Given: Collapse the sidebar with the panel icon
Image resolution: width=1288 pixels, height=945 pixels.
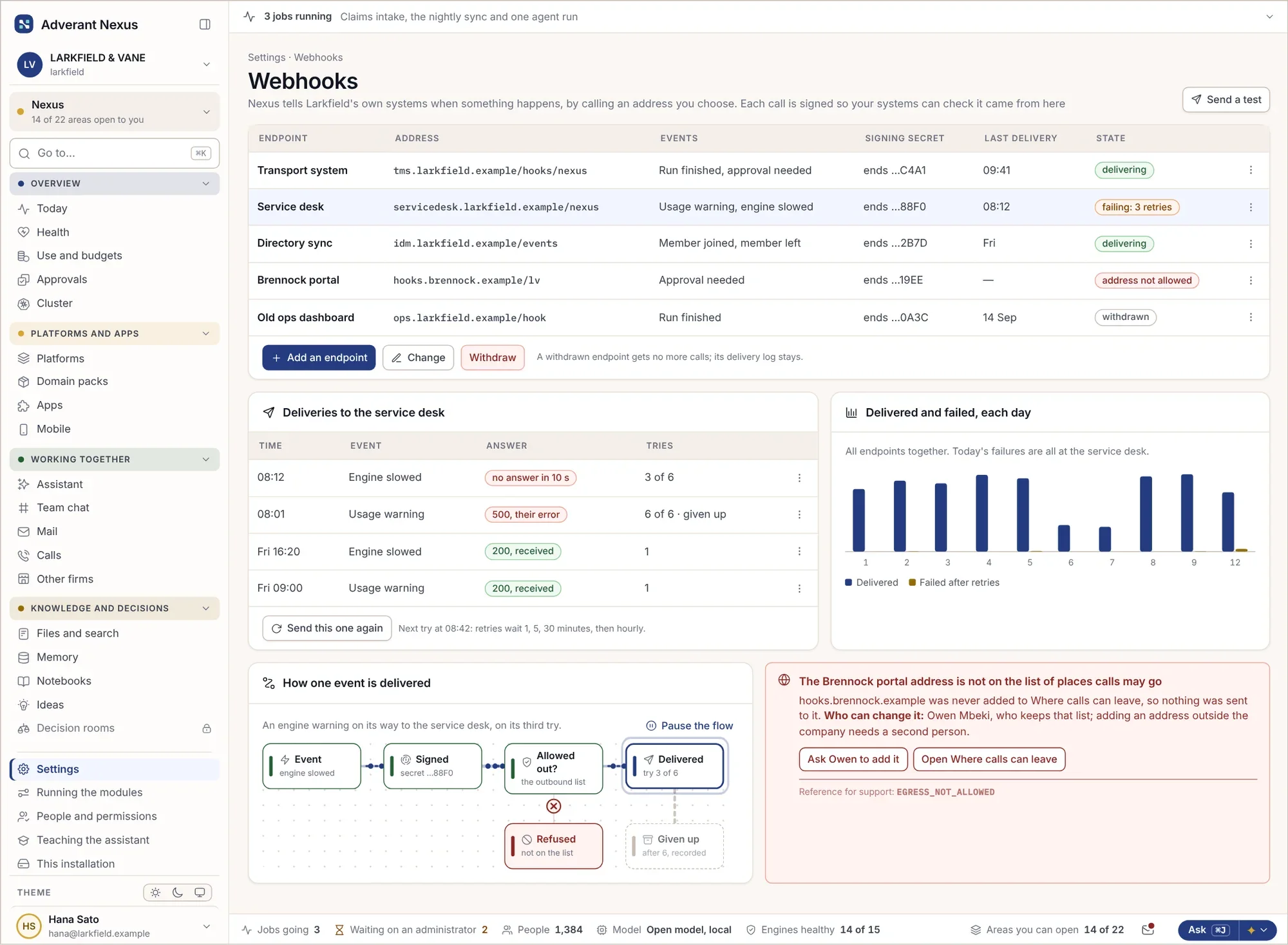Looking at the screenshot, I should [205, 24].
